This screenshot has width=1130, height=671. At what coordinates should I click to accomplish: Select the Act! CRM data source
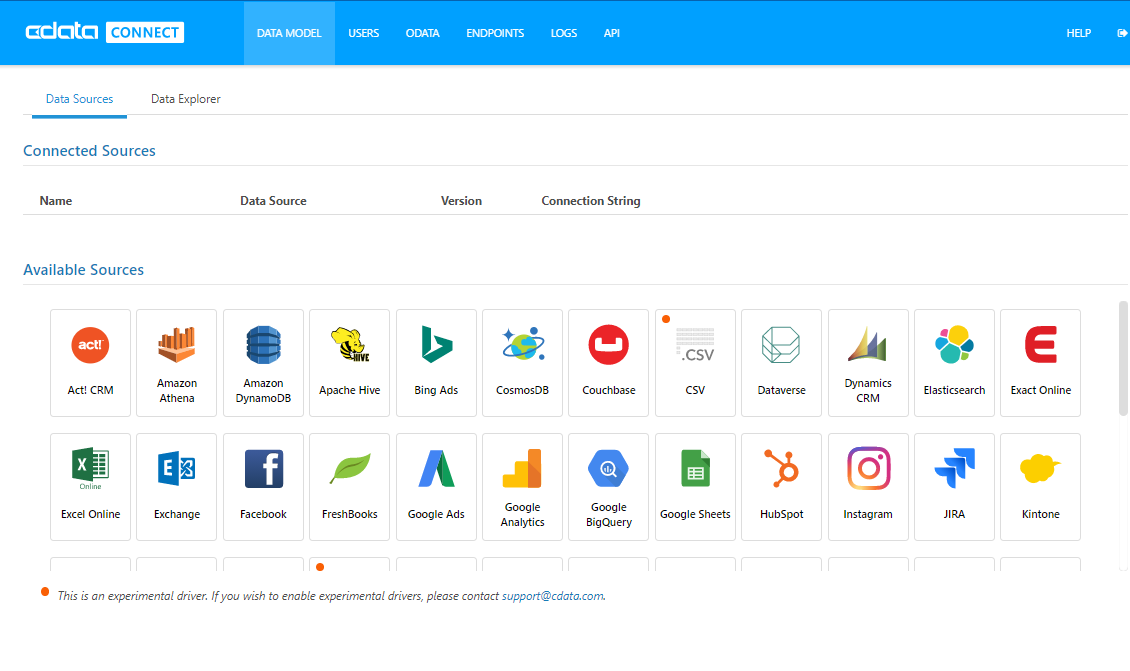pyautogui.click(x=90, y=363)
